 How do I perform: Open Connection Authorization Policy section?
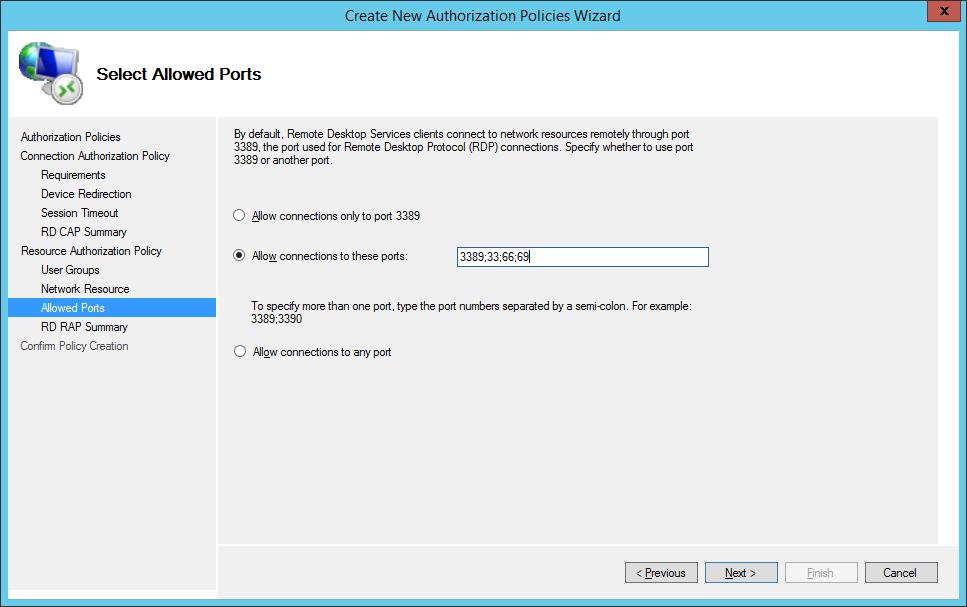tap(95, 156)
